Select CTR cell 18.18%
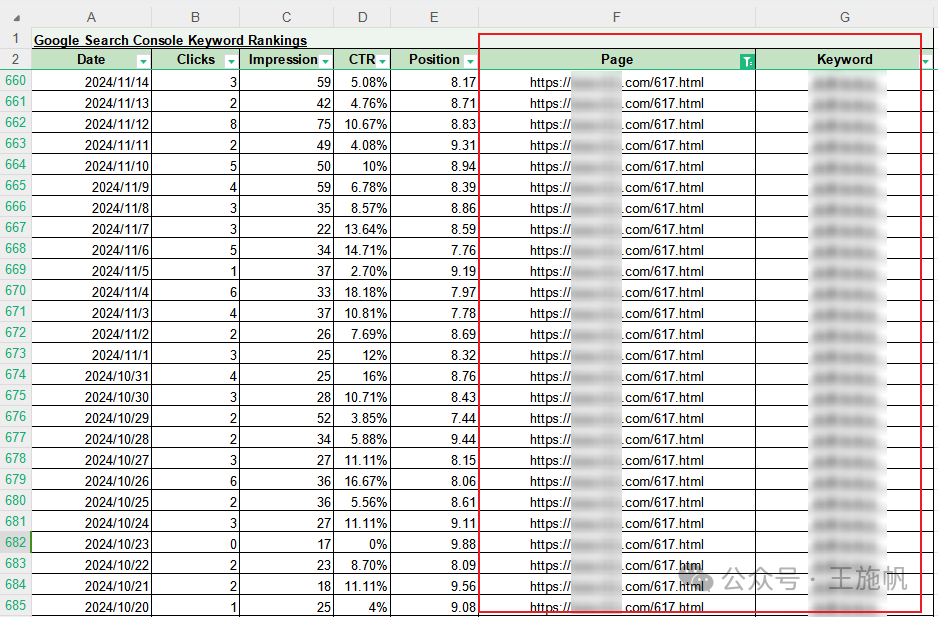 coord(363,292)
